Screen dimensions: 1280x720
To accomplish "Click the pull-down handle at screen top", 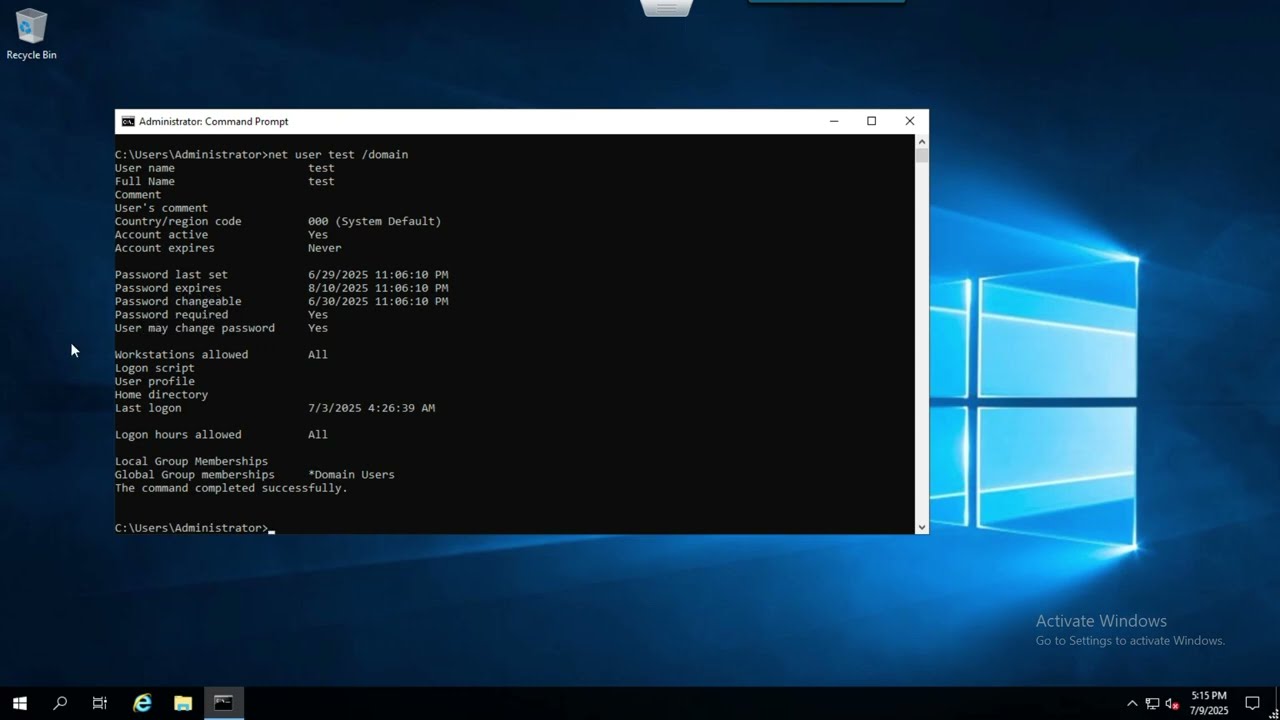I will [667, 8].
